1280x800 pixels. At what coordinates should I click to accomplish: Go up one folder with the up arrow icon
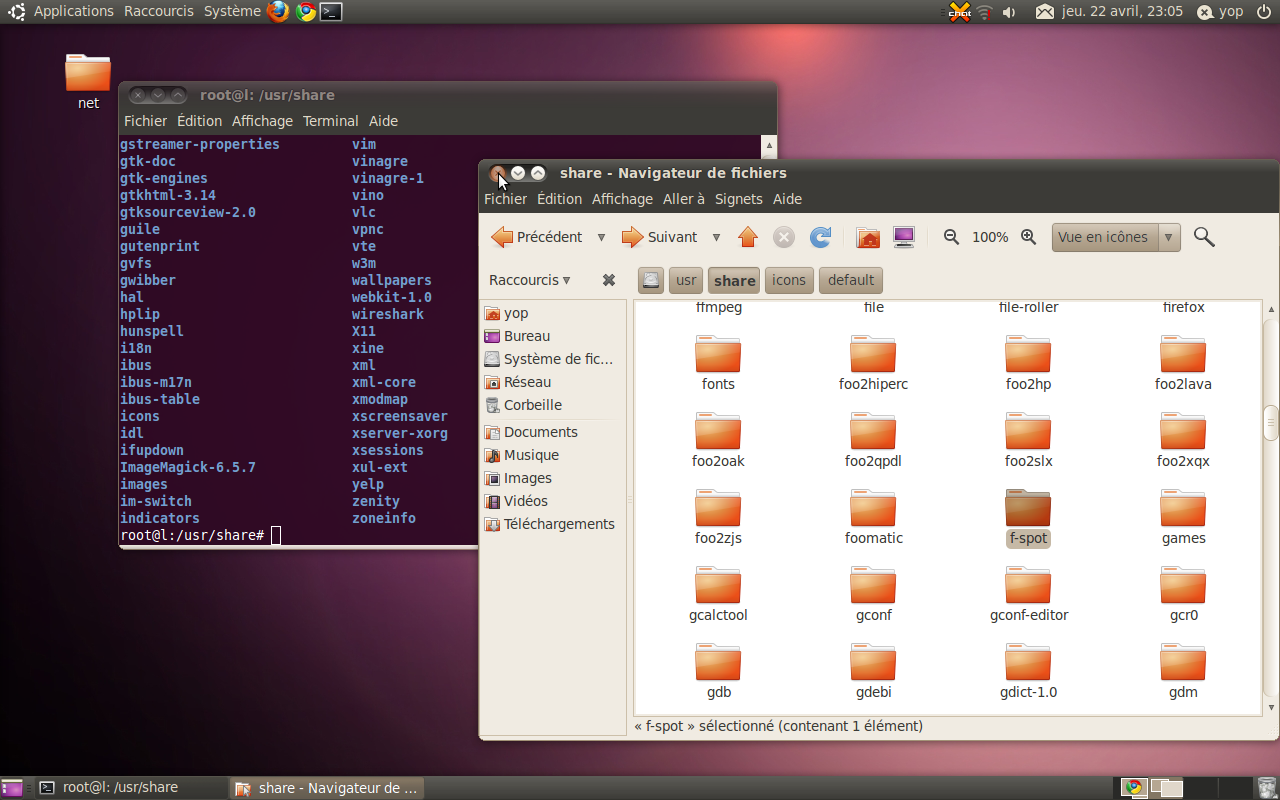748,237
